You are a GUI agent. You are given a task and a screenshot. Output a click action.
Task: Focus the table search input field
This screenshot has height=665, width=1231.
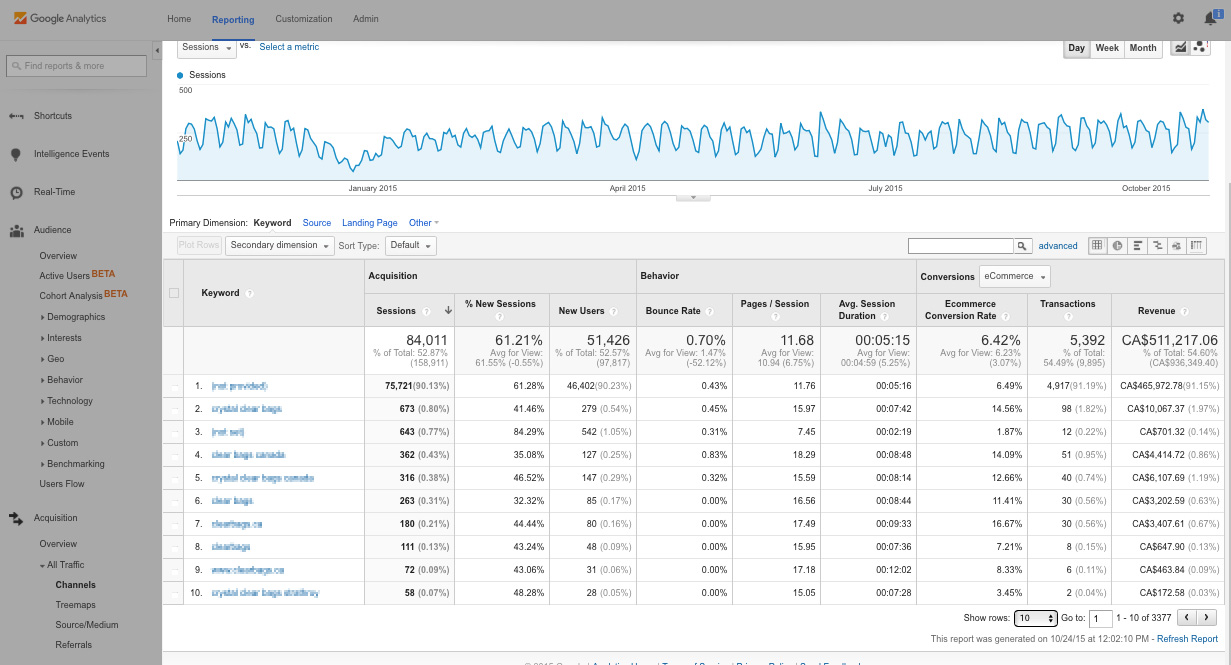(x=961, y=245)
